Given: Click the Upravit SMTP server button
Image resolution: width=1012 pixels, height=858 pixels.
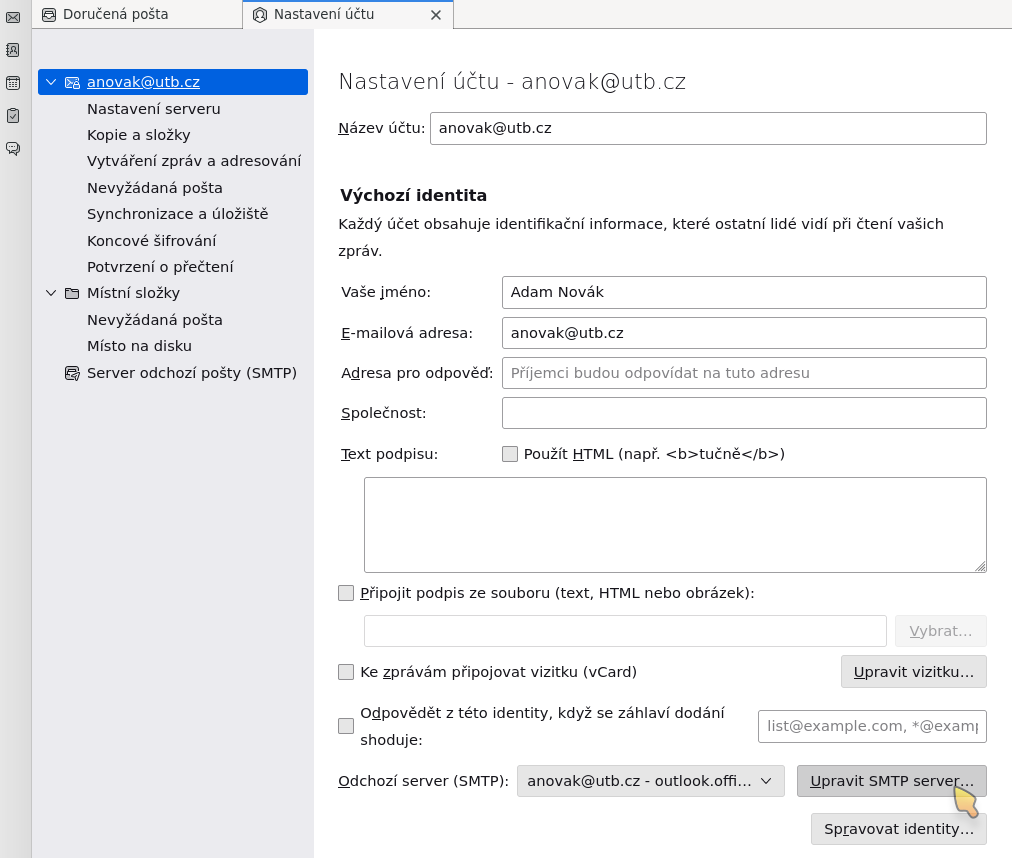Looking at the screenshot, I should click(891, 781).
